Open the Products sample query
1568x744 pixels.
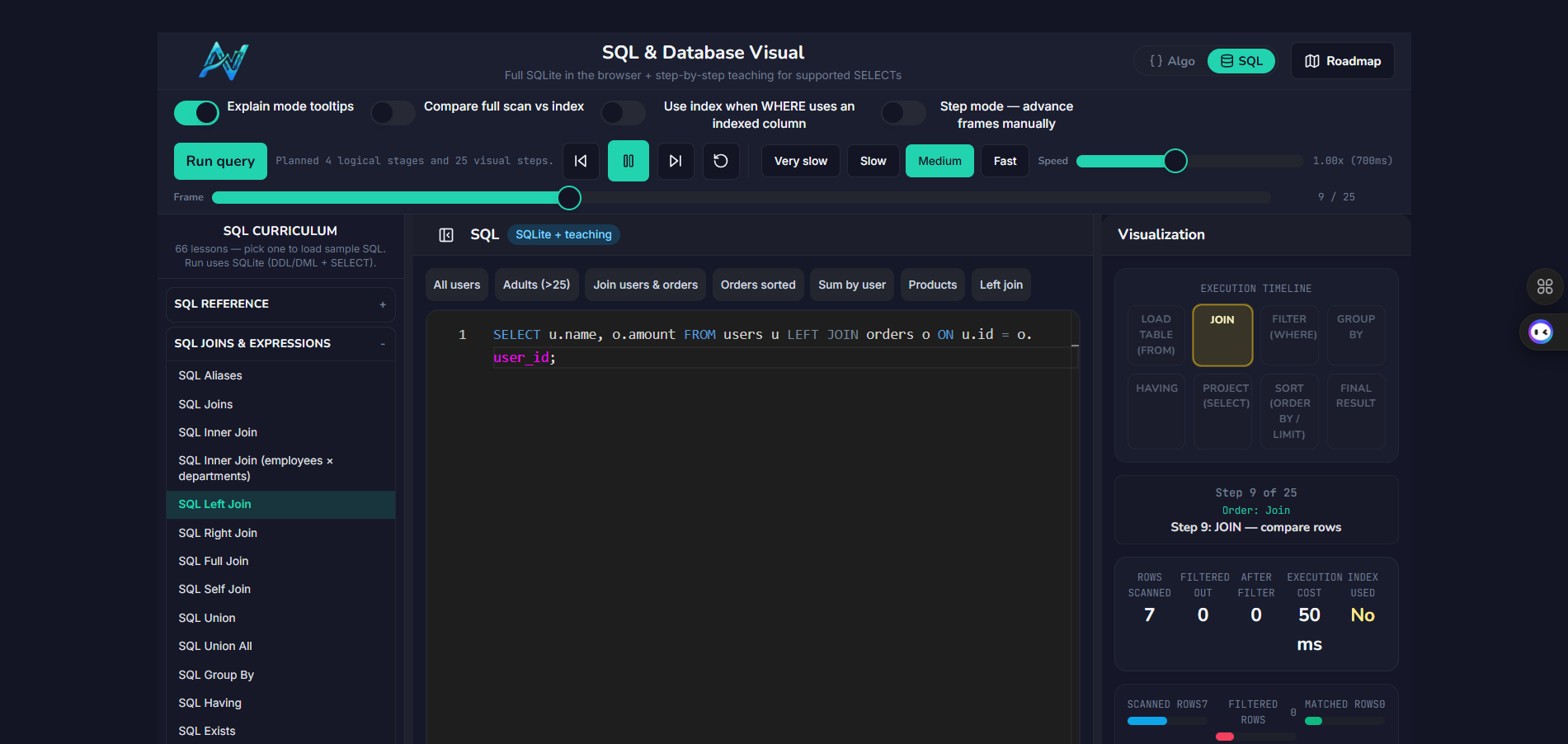pyautogui.click(x=932, y=285)
